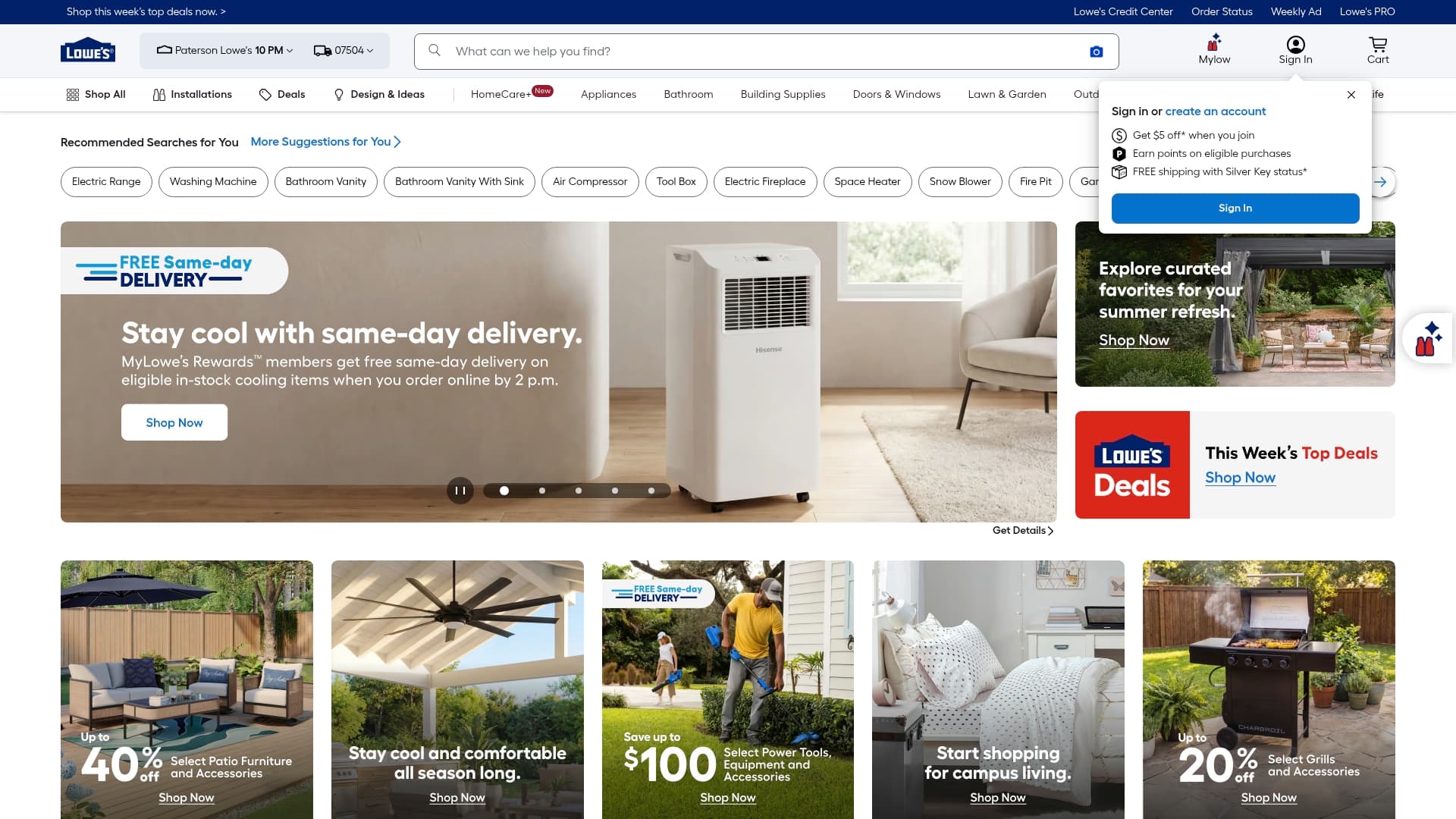Shop Now on campus living card
Screen dimensions: 1456x819
(997, 798)
